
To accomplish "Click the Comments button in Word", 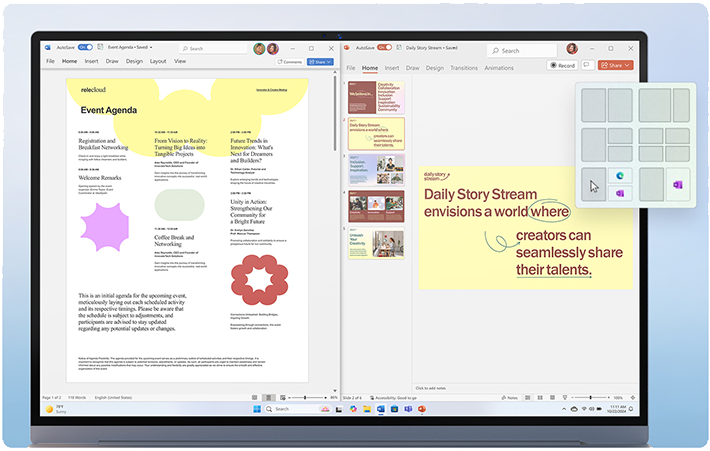I will point(290,62).
